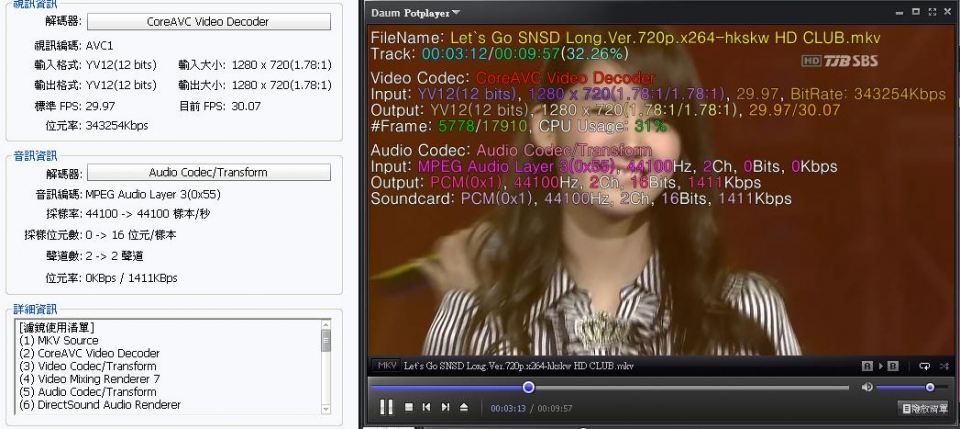Click the elapsed time 00:03:13 display

coord(508,408)
